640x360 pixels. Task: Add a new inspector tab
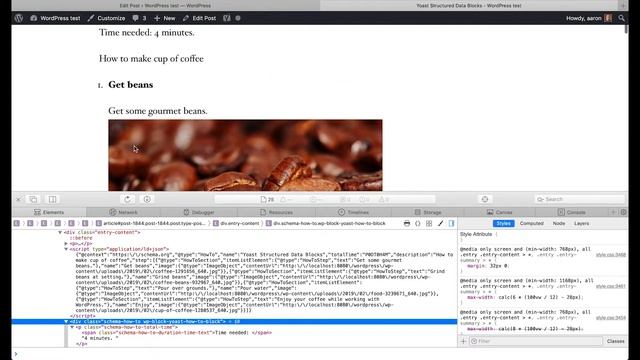coord(613,212)
